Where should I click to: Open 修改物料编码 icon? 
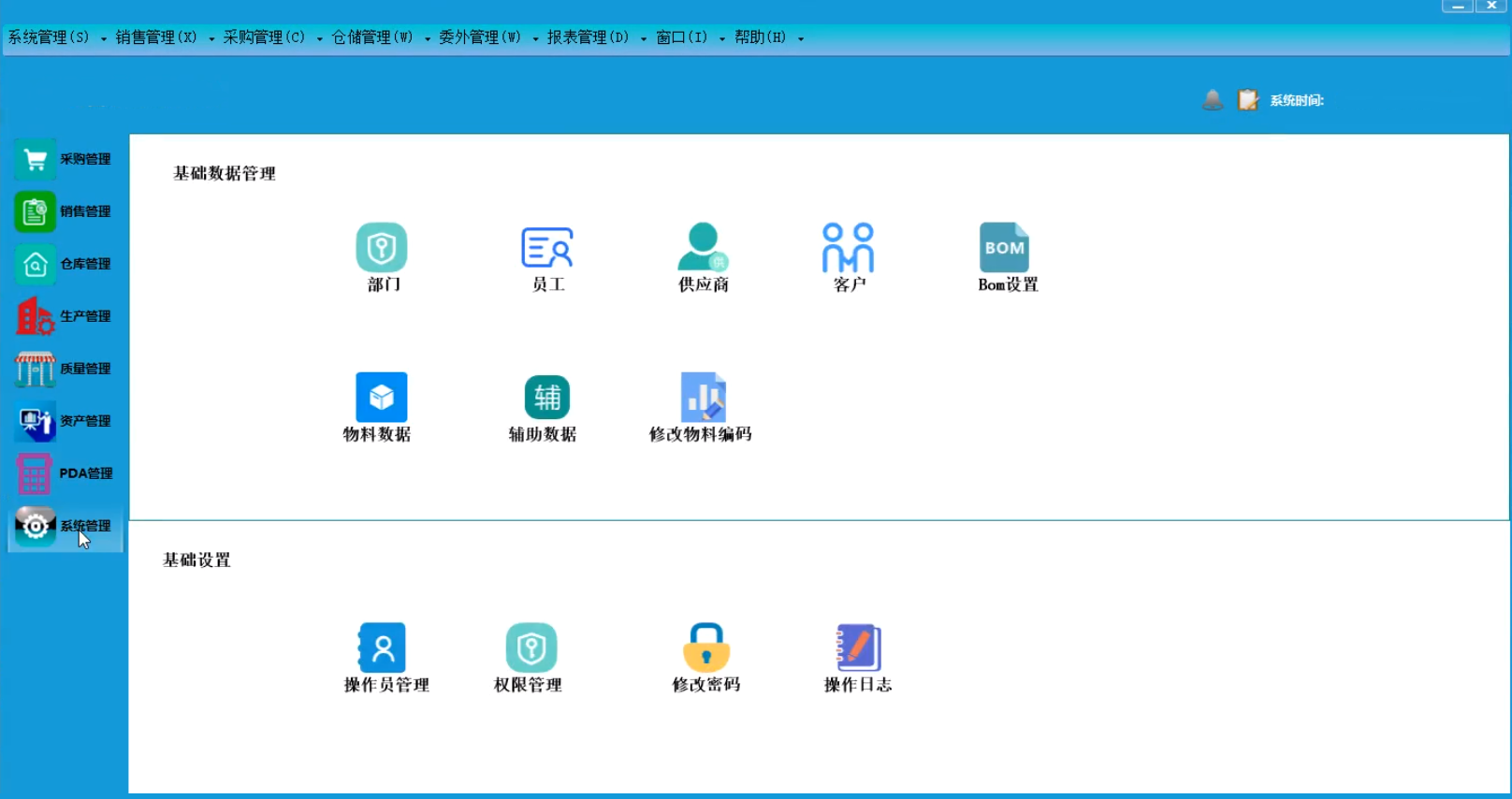coord(703,398)
